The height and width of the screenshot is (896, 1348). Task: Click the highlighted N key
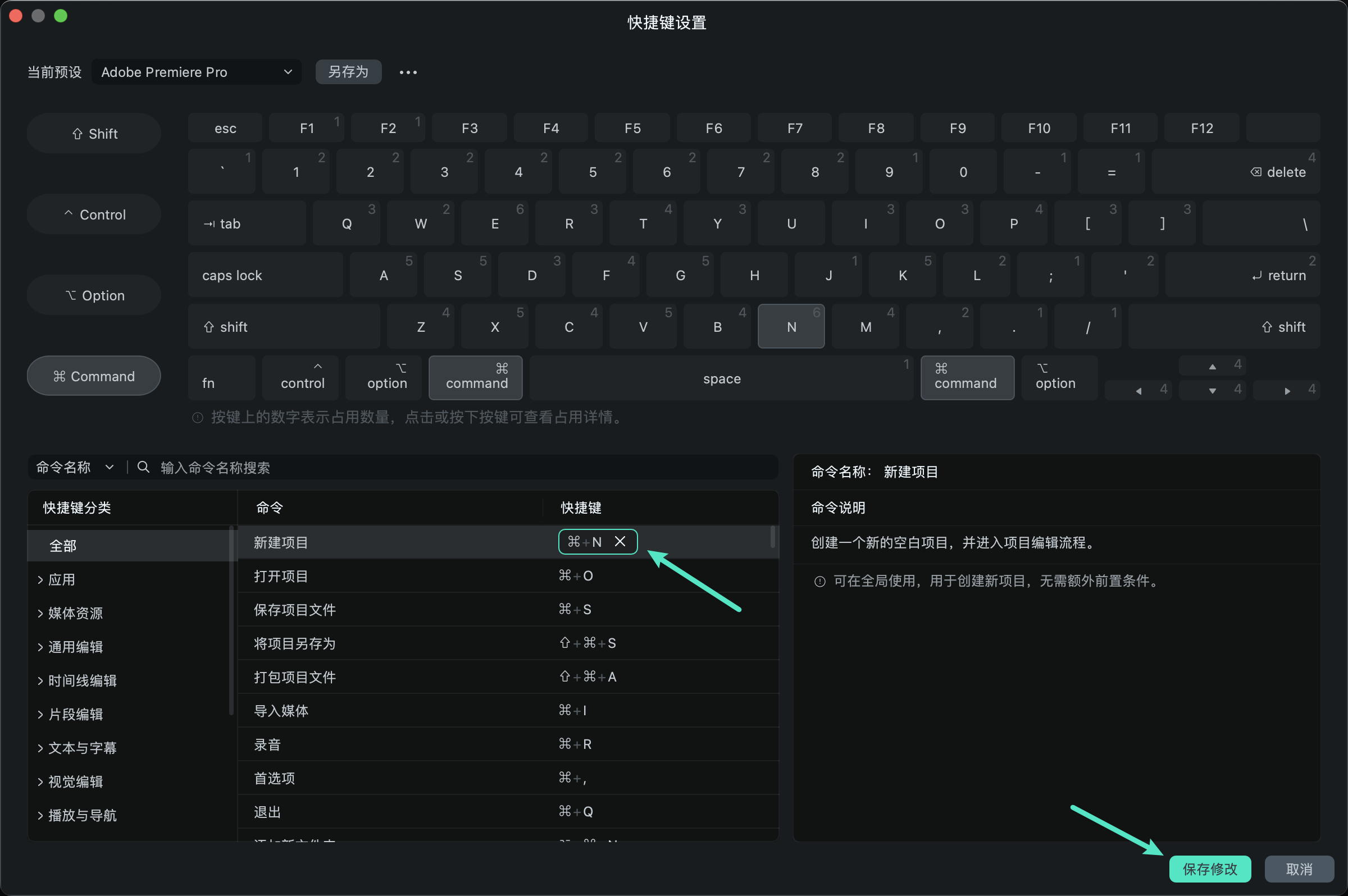791,326
